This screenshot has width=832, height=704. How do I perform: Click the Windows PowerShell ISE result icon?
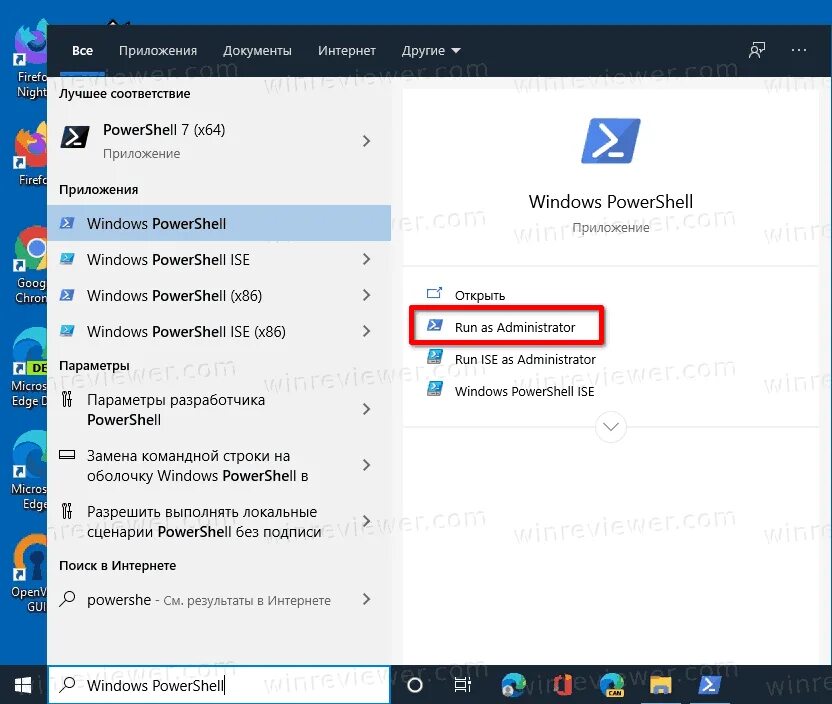click(x=67, y=259)
